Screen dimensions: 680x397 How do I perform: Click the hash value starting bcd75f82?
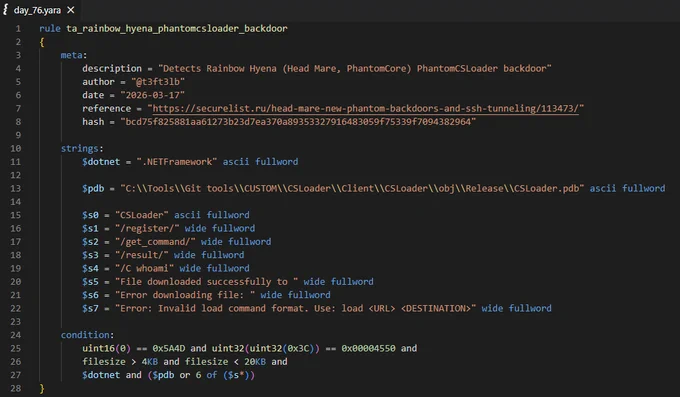298,122
